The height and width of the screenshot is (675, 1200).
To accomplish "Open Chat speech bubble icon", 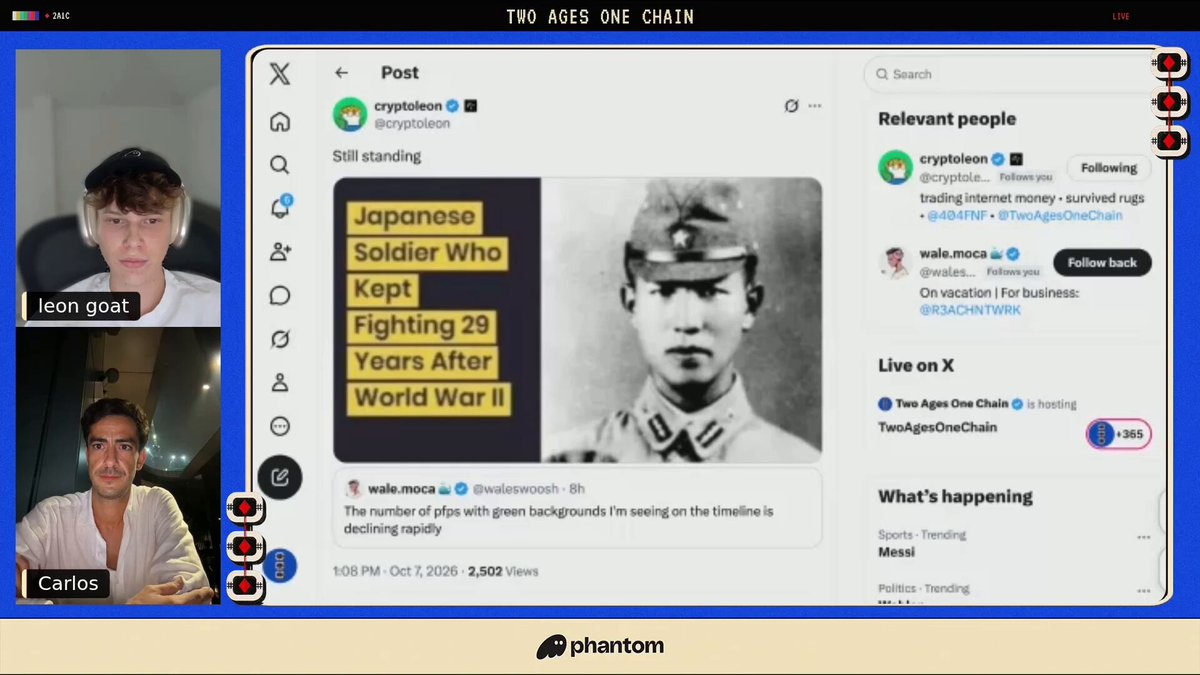I will click(280, 295).
